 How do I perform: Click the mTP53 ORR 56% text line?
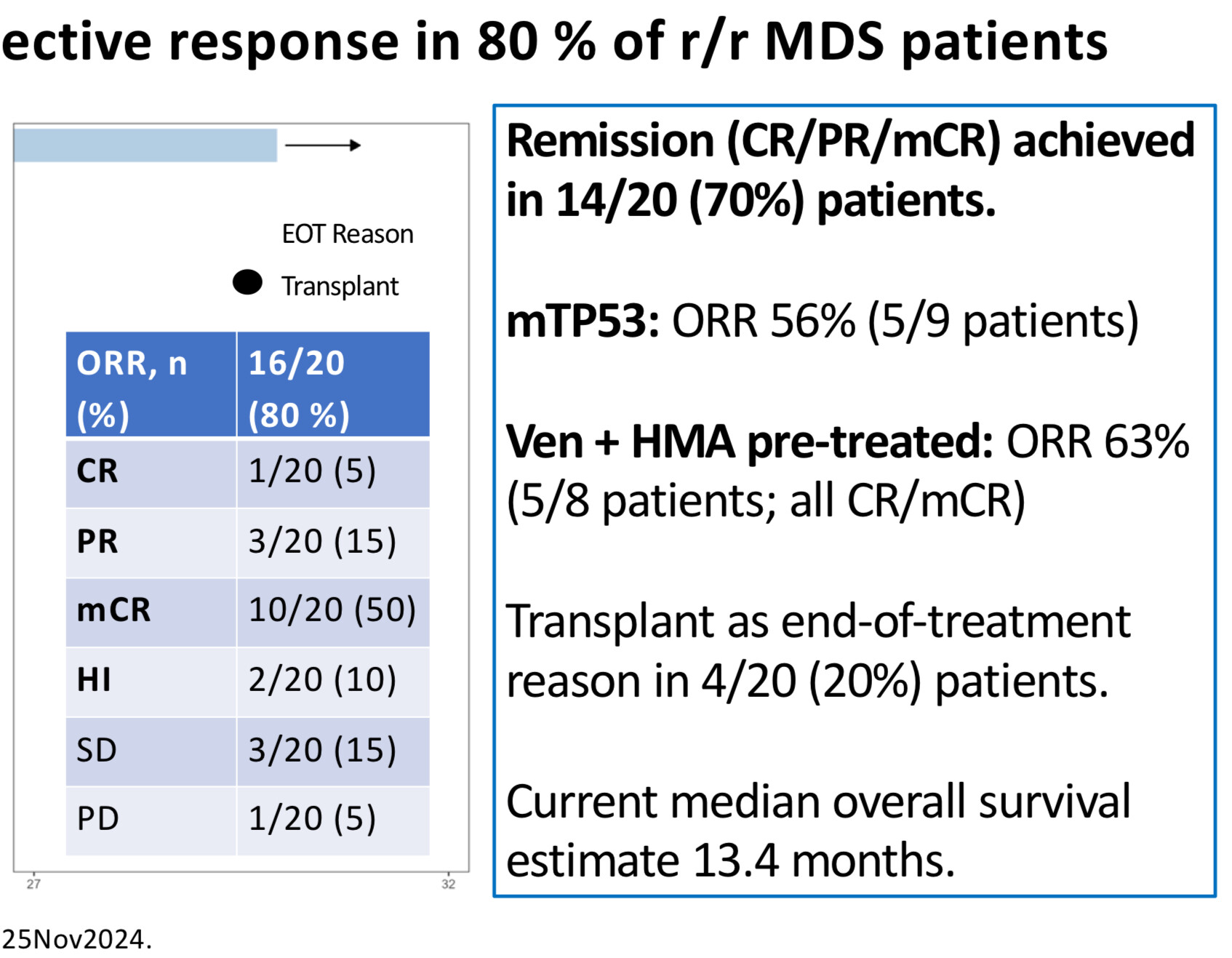click(x=823, y=321)
